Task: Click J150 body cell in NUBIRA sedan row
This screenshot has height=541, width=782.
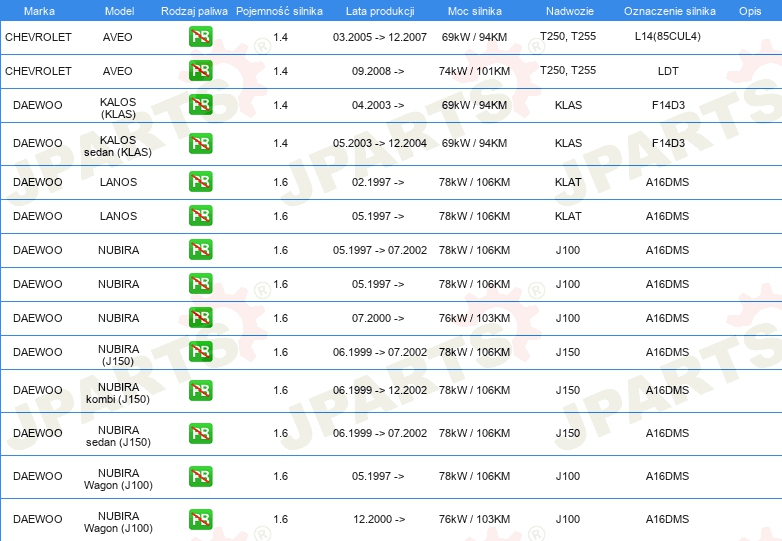Action: [x=568, y=433]
